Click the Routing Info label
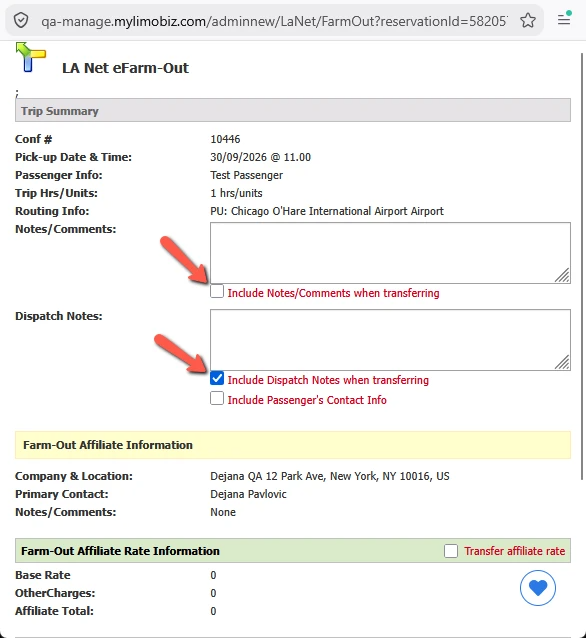Screen dimensions: 586x638 52,211
